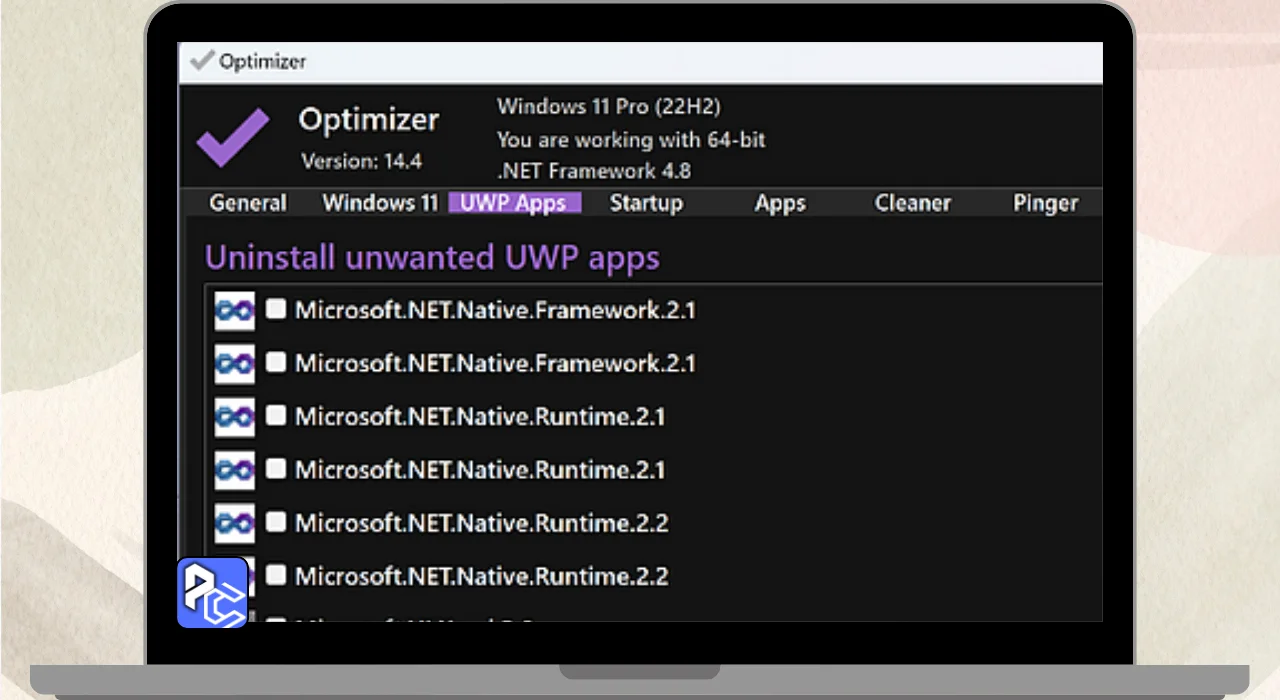
Task: Go to the Startup tab
Action: pyautogui.click(x=646, y=203)
